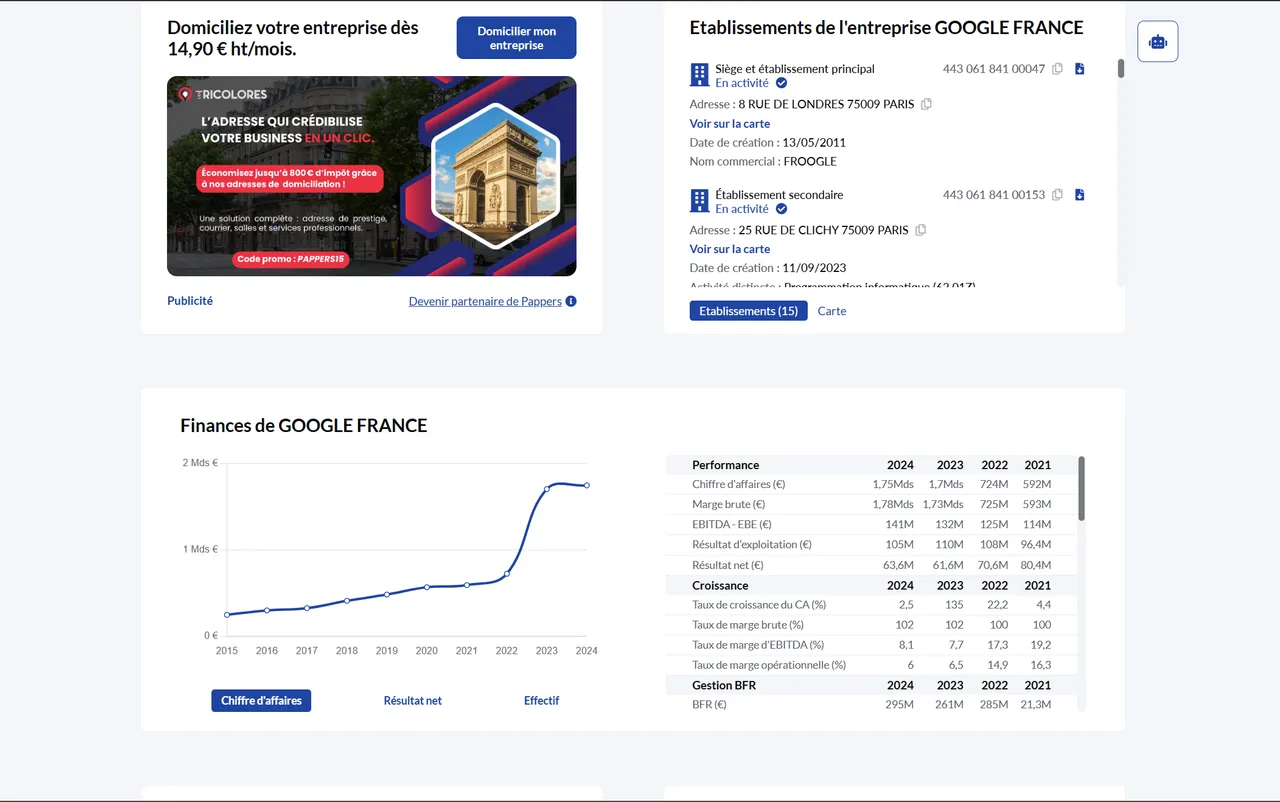The image size is (1280, 802).
Task: Click the 2015 data point on the chart
Action: (227, 615)
